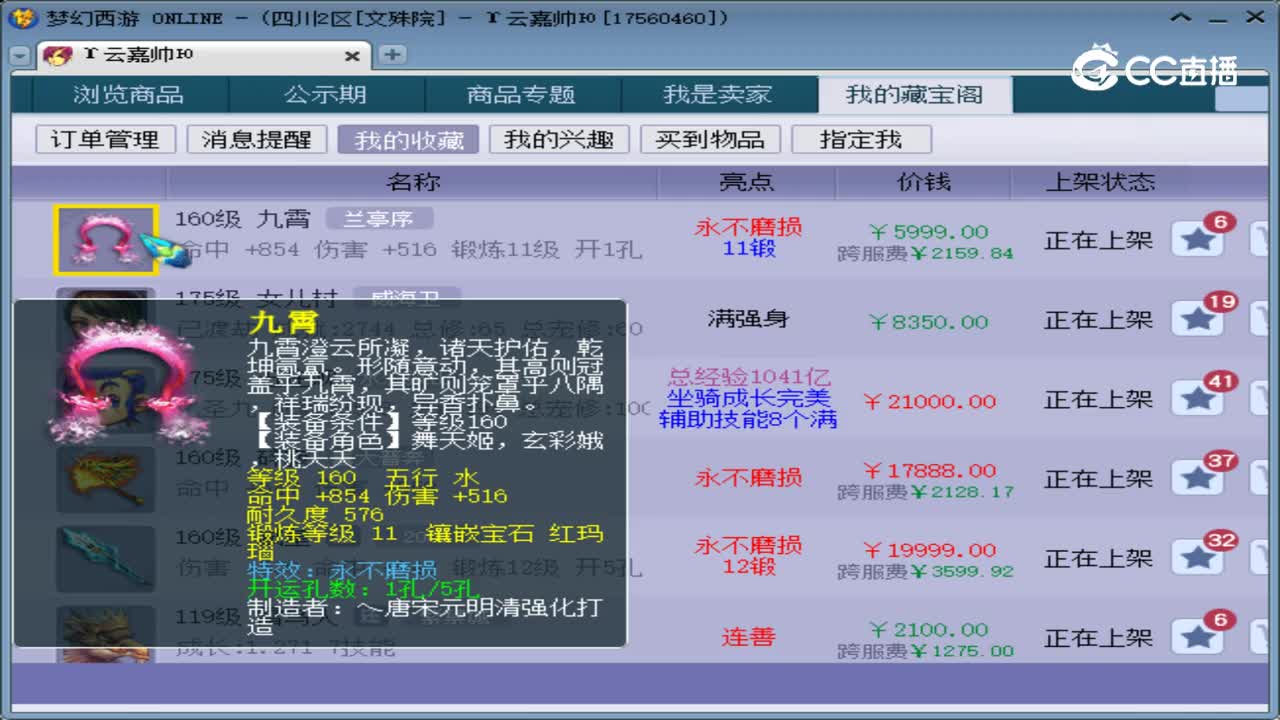
Task: Click 跨服费¥3599.92 text
Action: tap(925, 572)
